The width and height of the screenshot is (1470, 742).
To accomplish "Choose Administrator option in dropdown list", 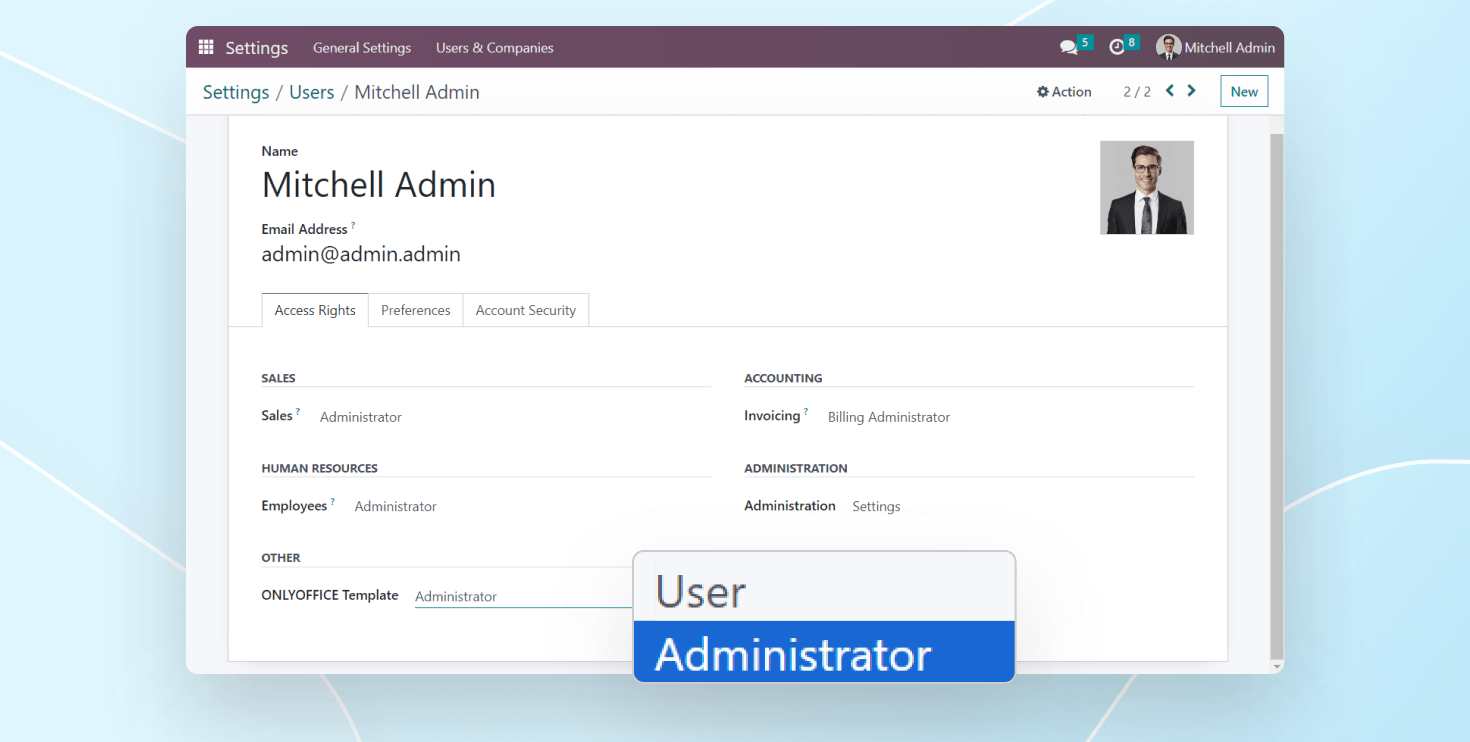I will point(824,654).
